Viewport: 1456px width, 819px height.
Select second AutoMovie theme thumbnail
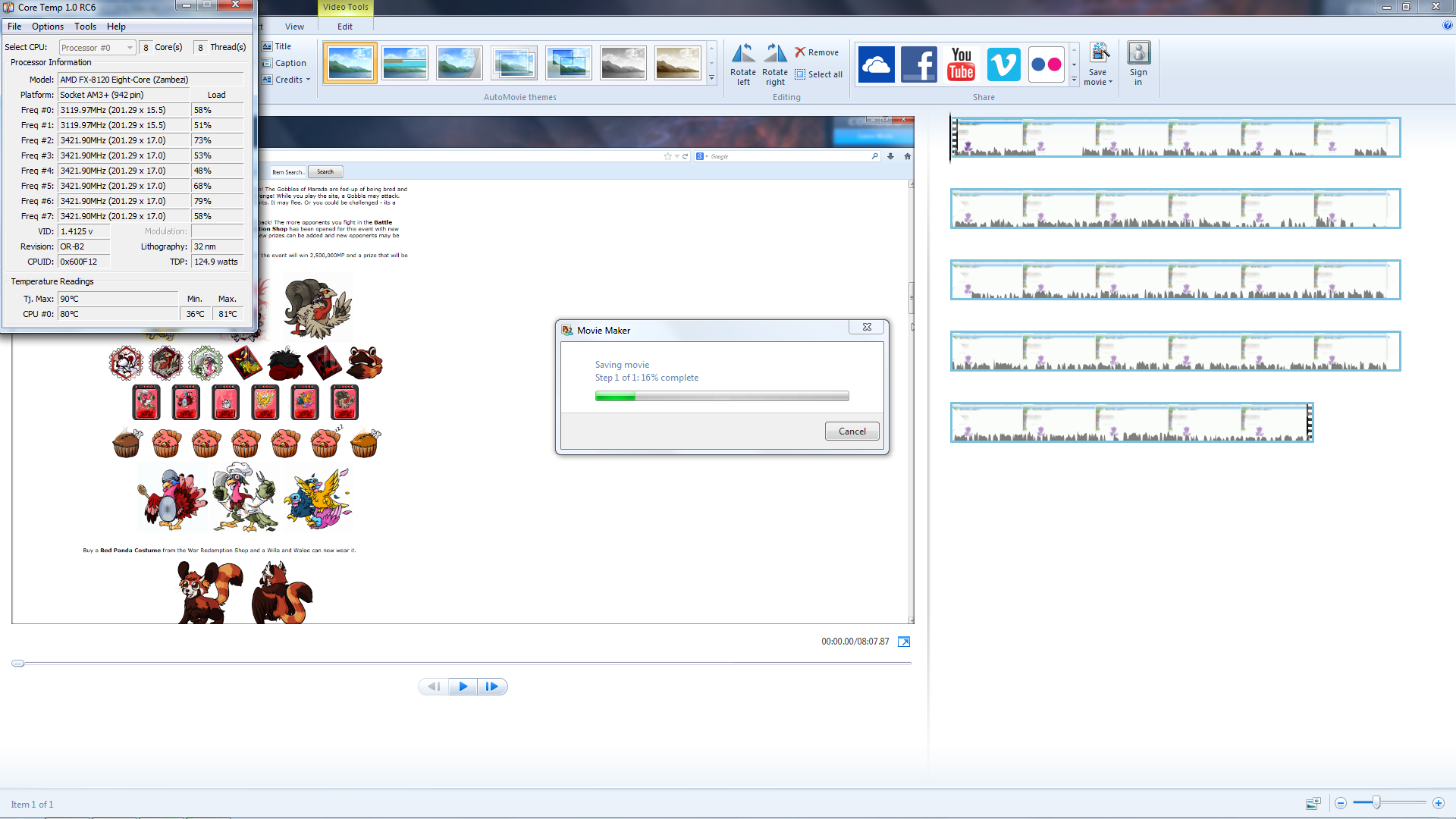(404, 63)
